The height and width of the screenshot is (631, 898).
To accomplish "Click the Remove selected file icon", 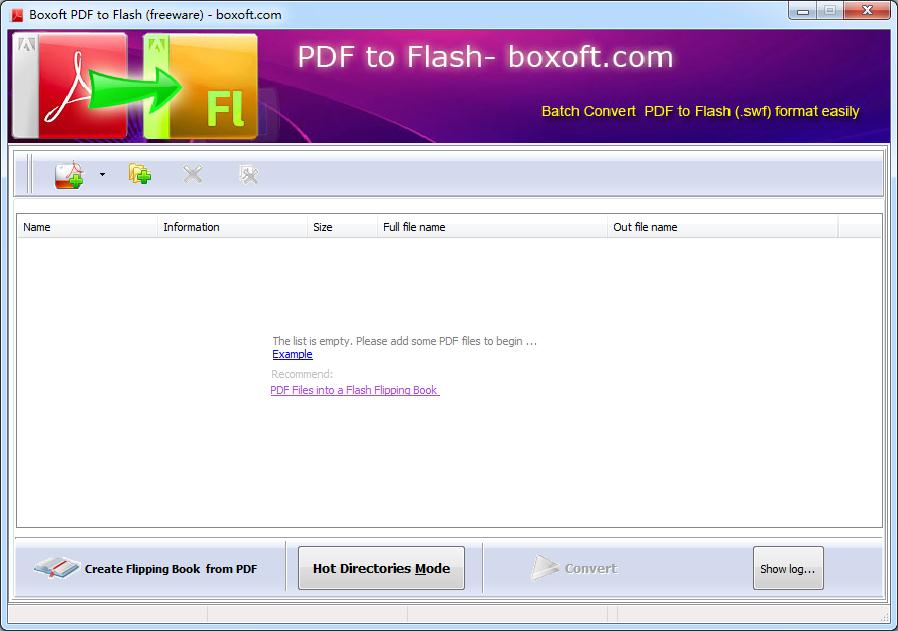I will click(x=192, y=173).
